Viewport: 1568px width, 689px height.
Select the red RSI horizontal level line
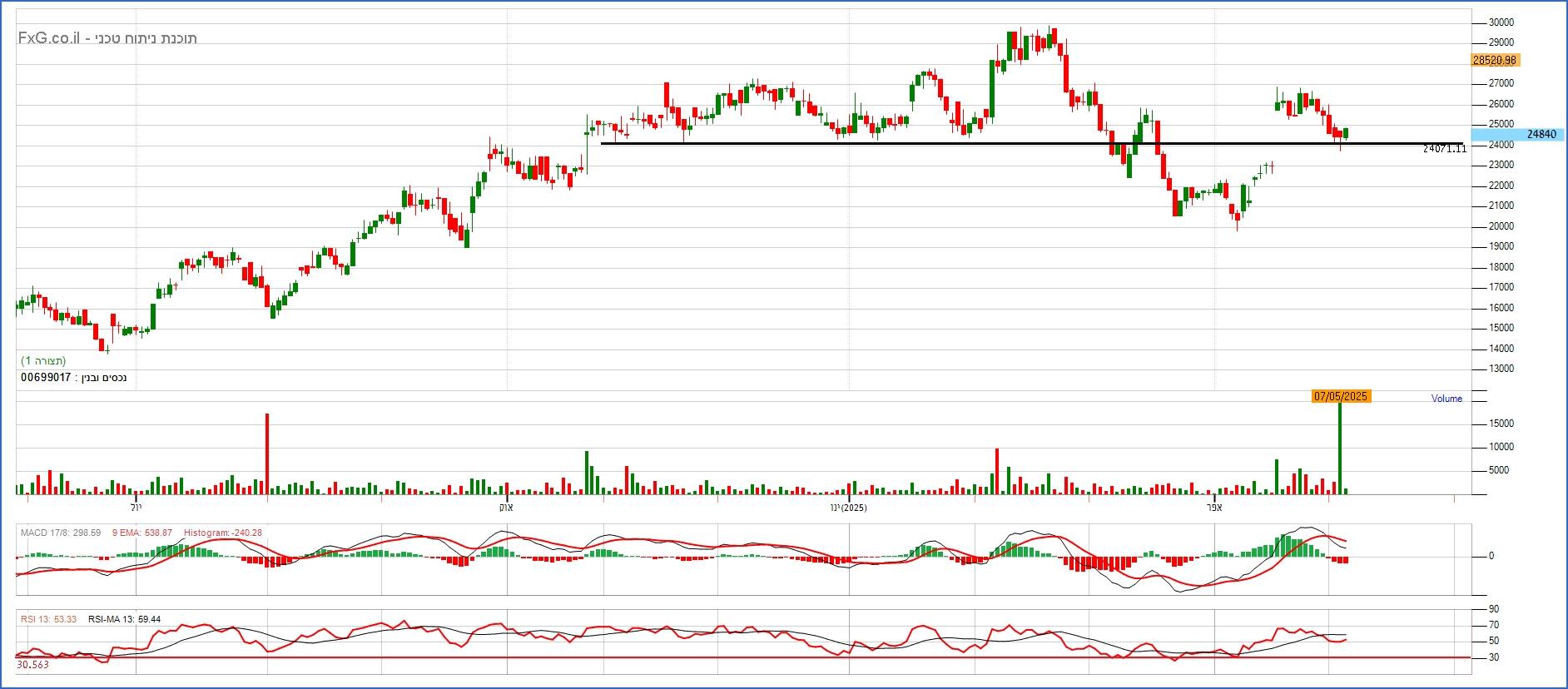pyautogui.click(x=743, y=657)
